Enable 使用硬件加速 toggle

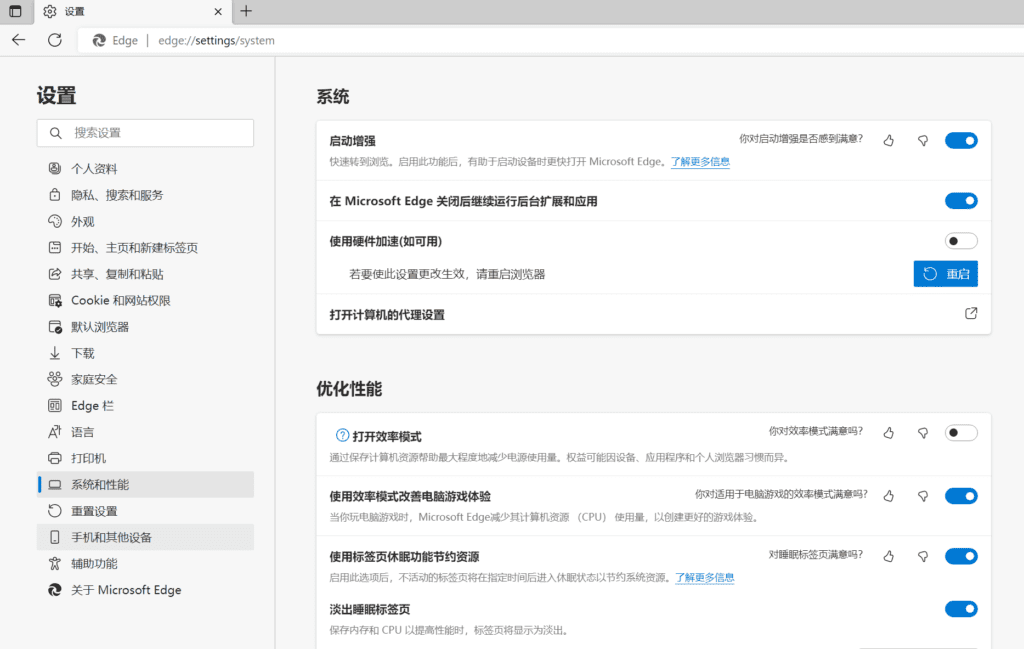point(960,241)
